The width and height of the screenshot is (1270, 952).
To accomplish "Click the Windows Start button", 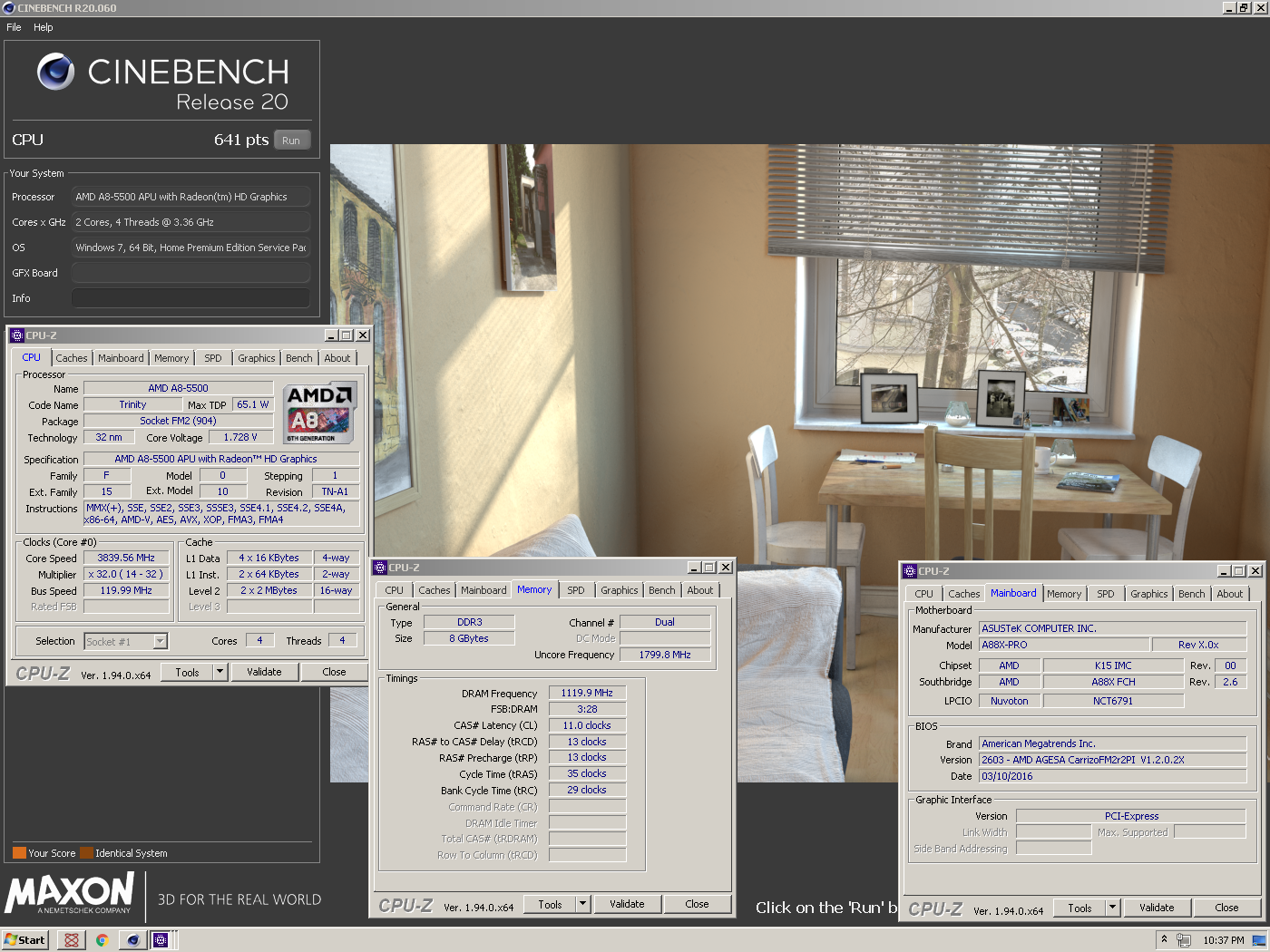I will pos(24,940).
